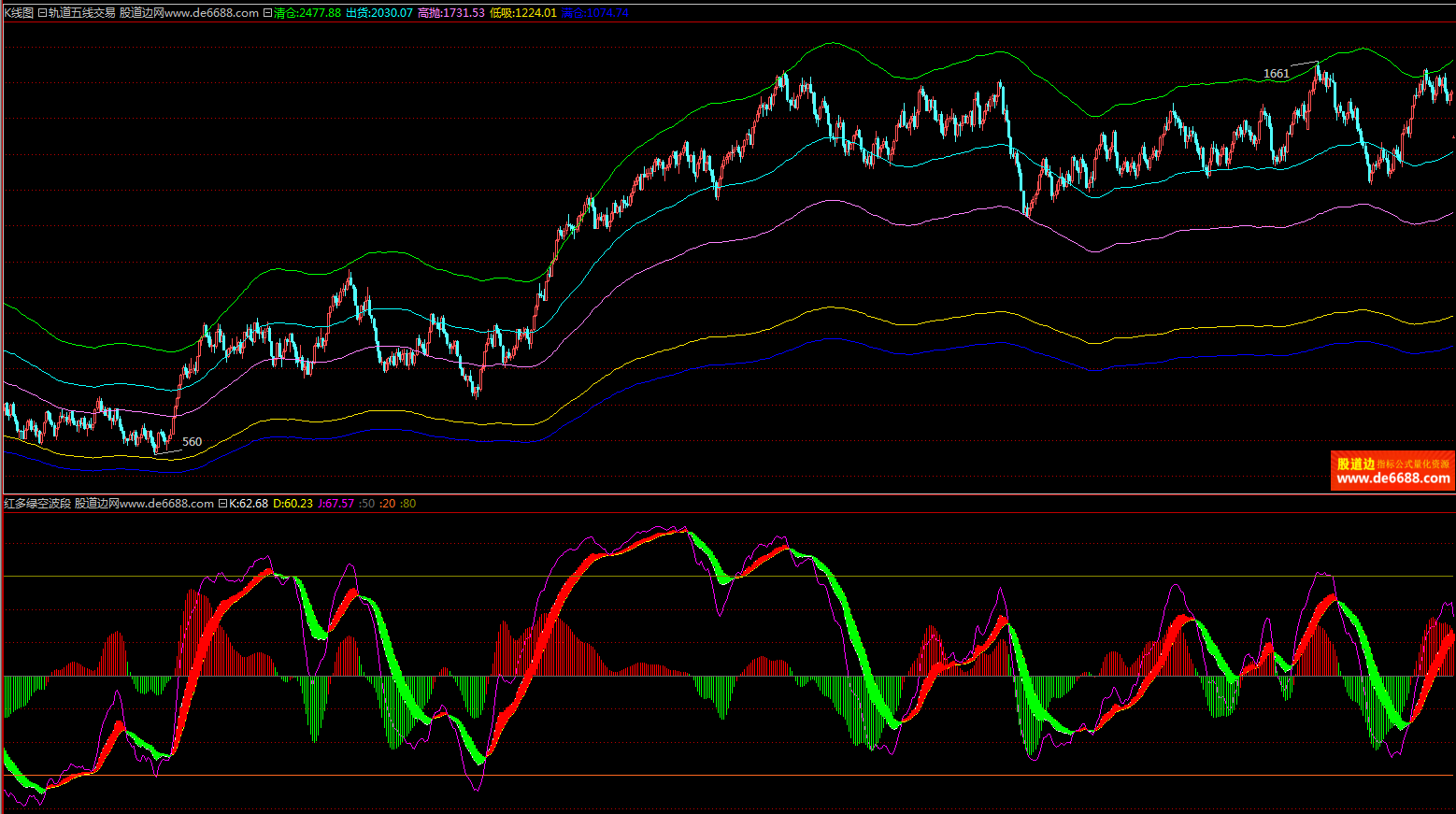The height and width of the screenshot is (814, 1456).
Task: Click the 低吸:1224.01 yellow value label
Action: [x=523, y=13]
